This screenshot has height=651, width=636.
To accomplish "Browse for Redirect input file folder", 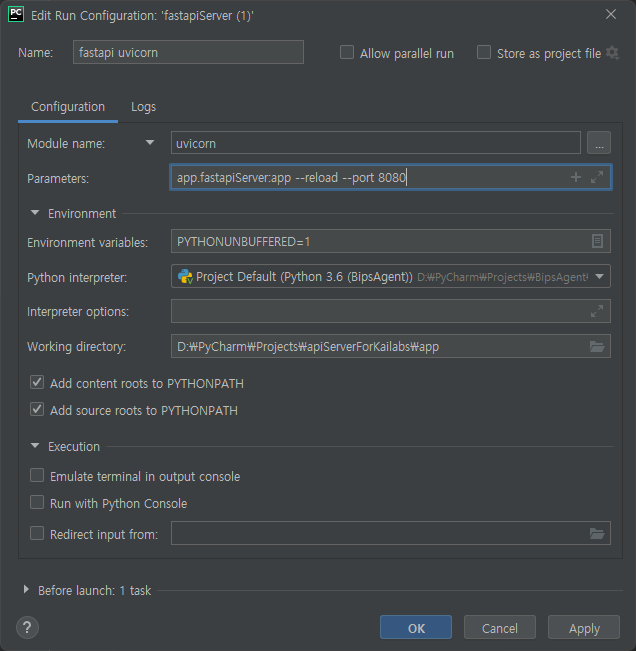I will coord(597,533).
